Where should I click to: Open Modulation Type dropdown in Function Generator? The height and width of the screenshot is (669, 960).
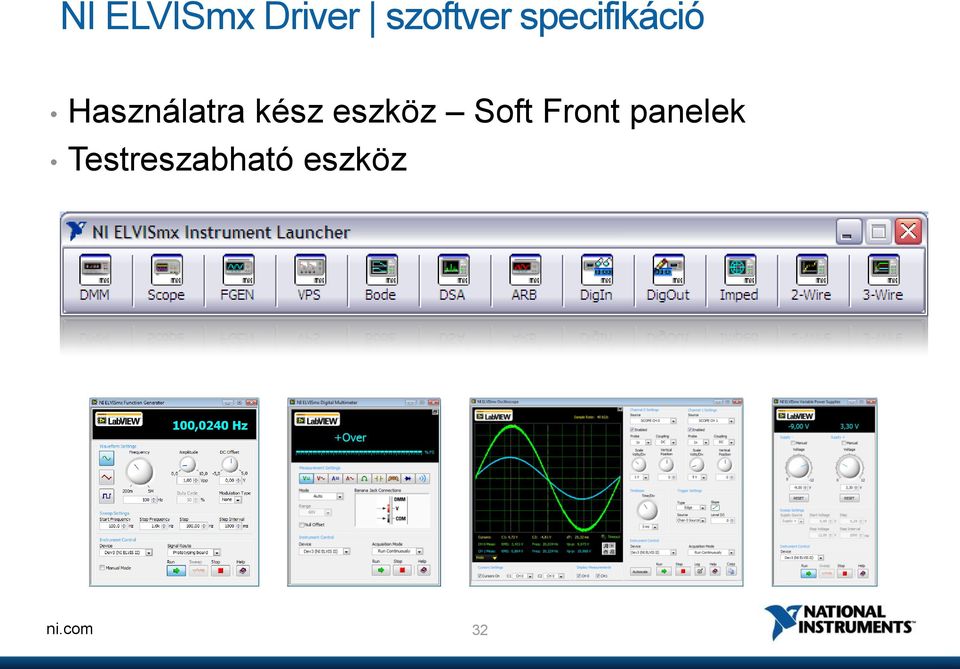pos(231,499)
